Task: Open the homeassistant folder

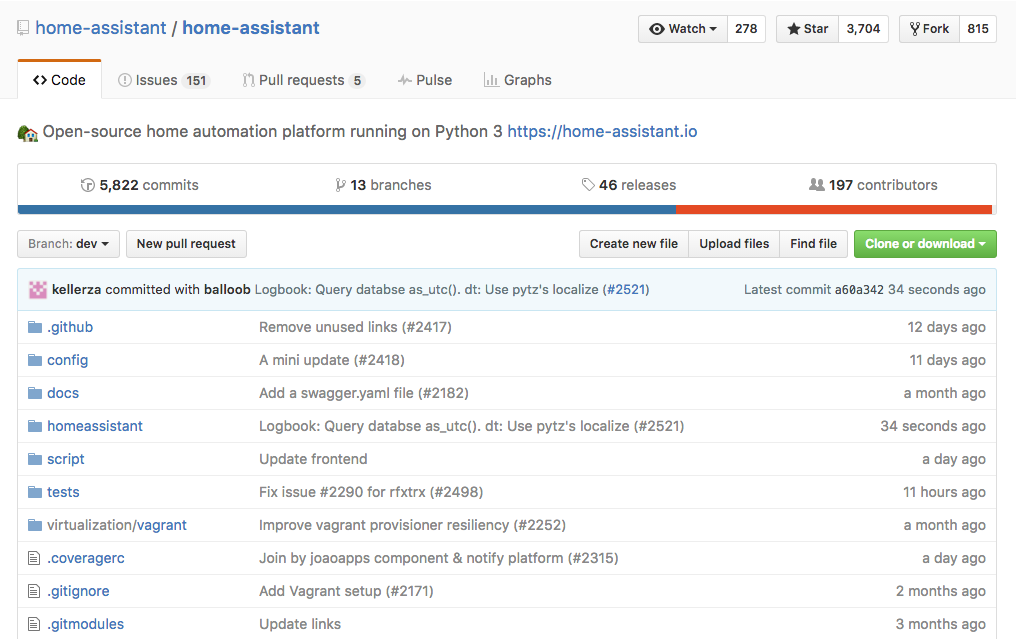Action: [x=95, y=426]
